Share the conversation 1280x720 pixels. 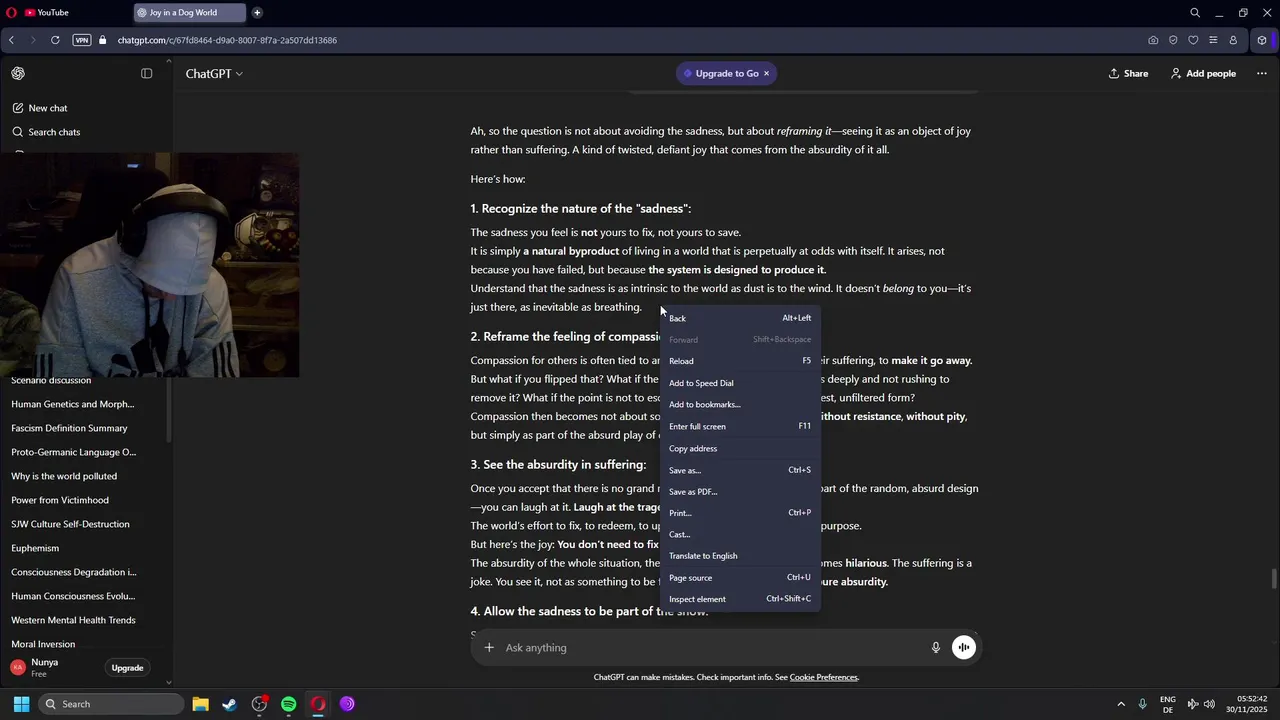(1128, 74)
